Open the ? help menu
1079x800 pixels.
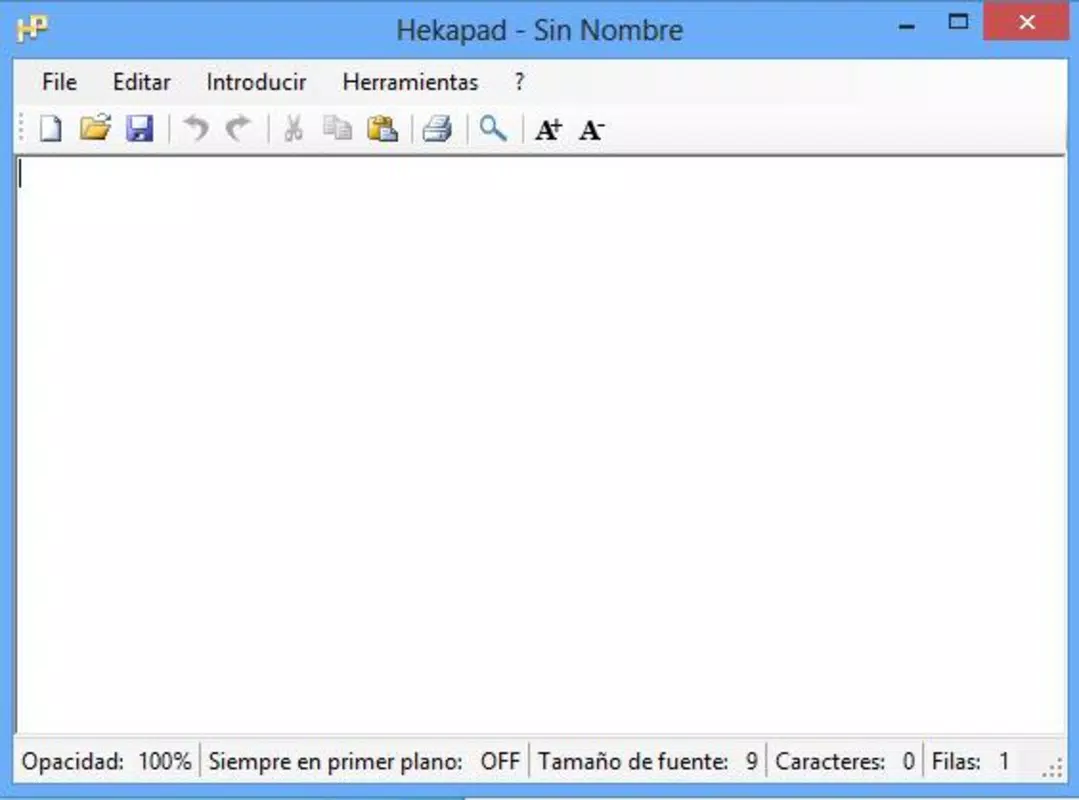519,82
